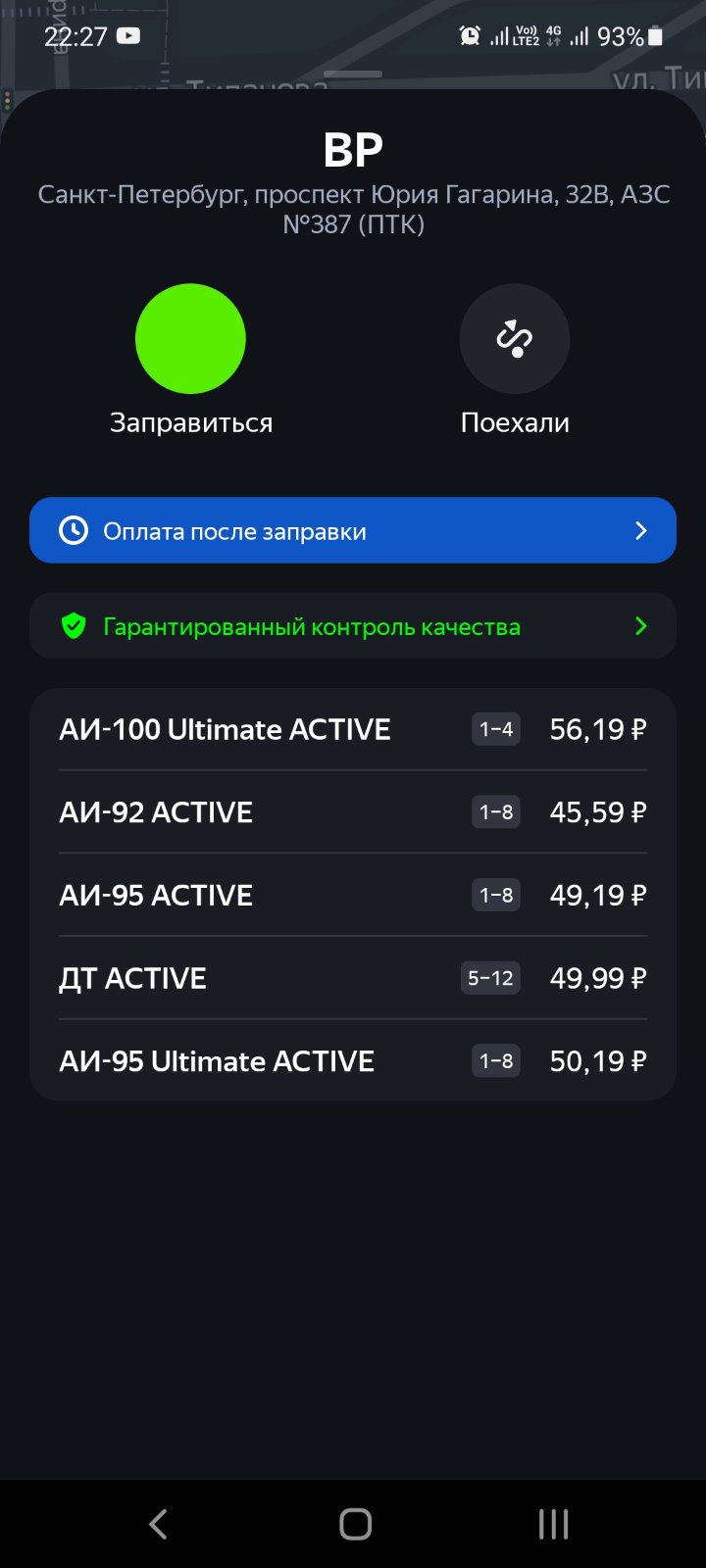Choose the АИ-95 ACTIVE fuel row
The image size is (706, 1568).
tap(353, 895)
